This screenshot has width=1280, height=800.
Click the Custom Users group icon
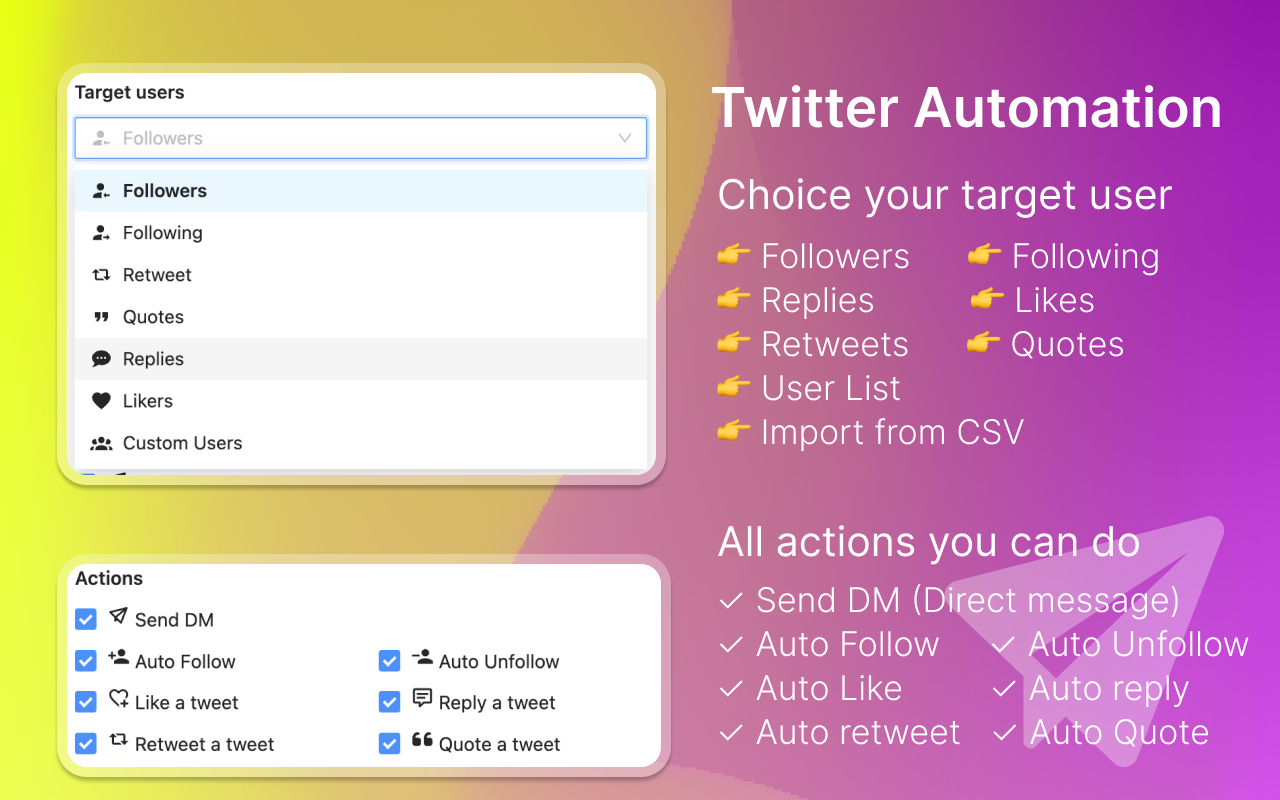coord(100,442)
